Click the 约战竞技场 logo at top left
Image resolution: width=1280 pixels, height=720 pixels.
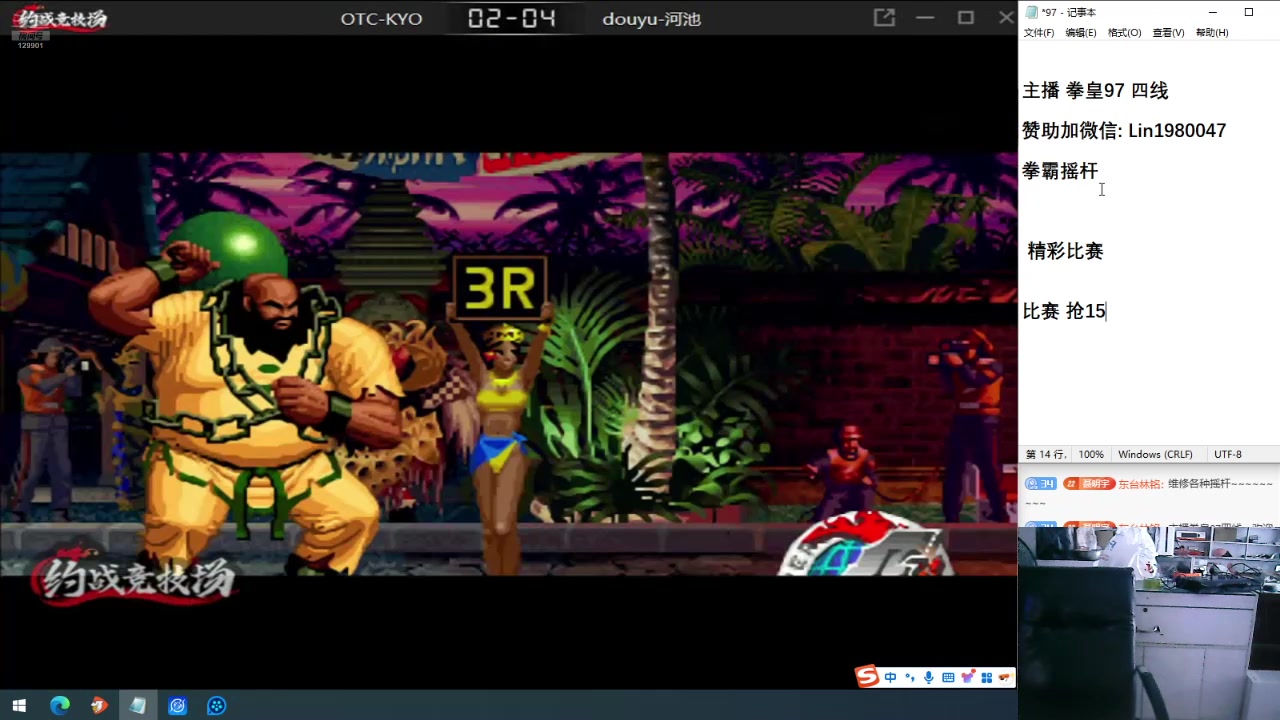click(x=60, y=19)
